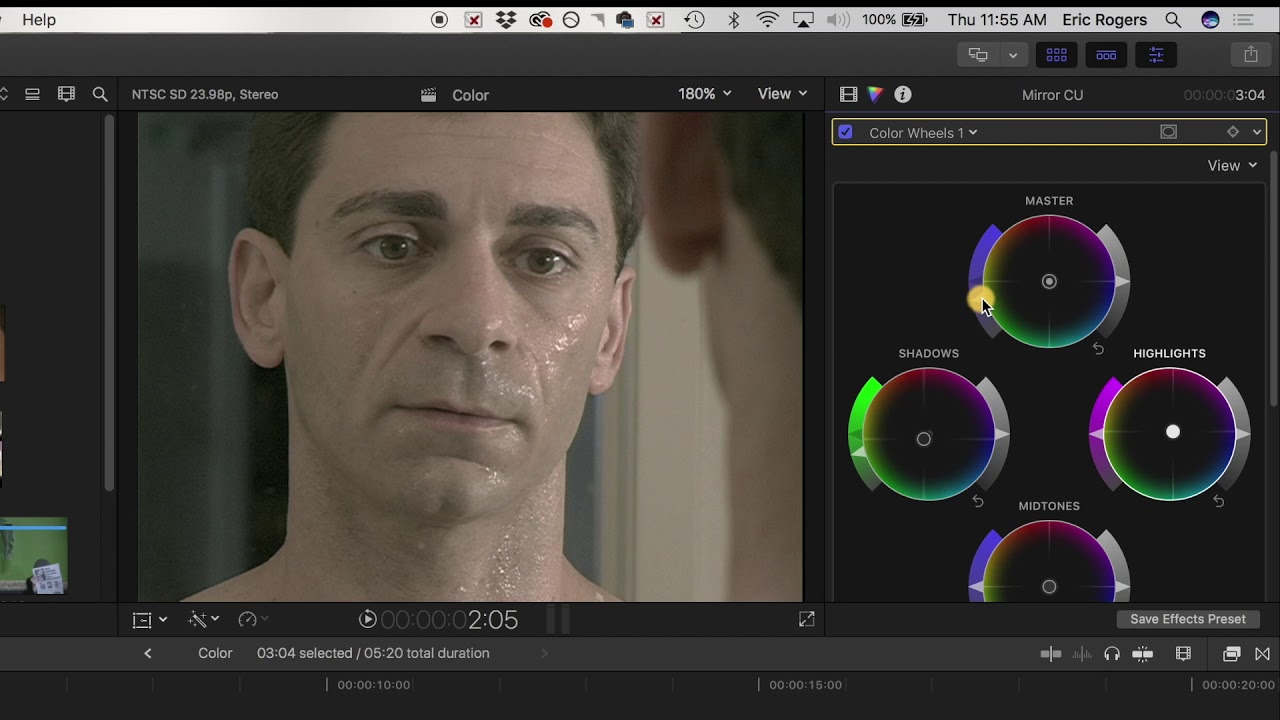This screenshot has height=720, width=1280.
Task: Toggle audio skimming waveform icon
Action: [1082, 654]
